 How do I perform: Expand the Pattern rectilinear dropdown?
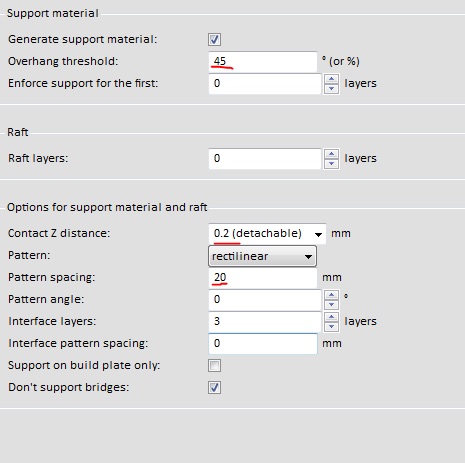pos(262,256)
